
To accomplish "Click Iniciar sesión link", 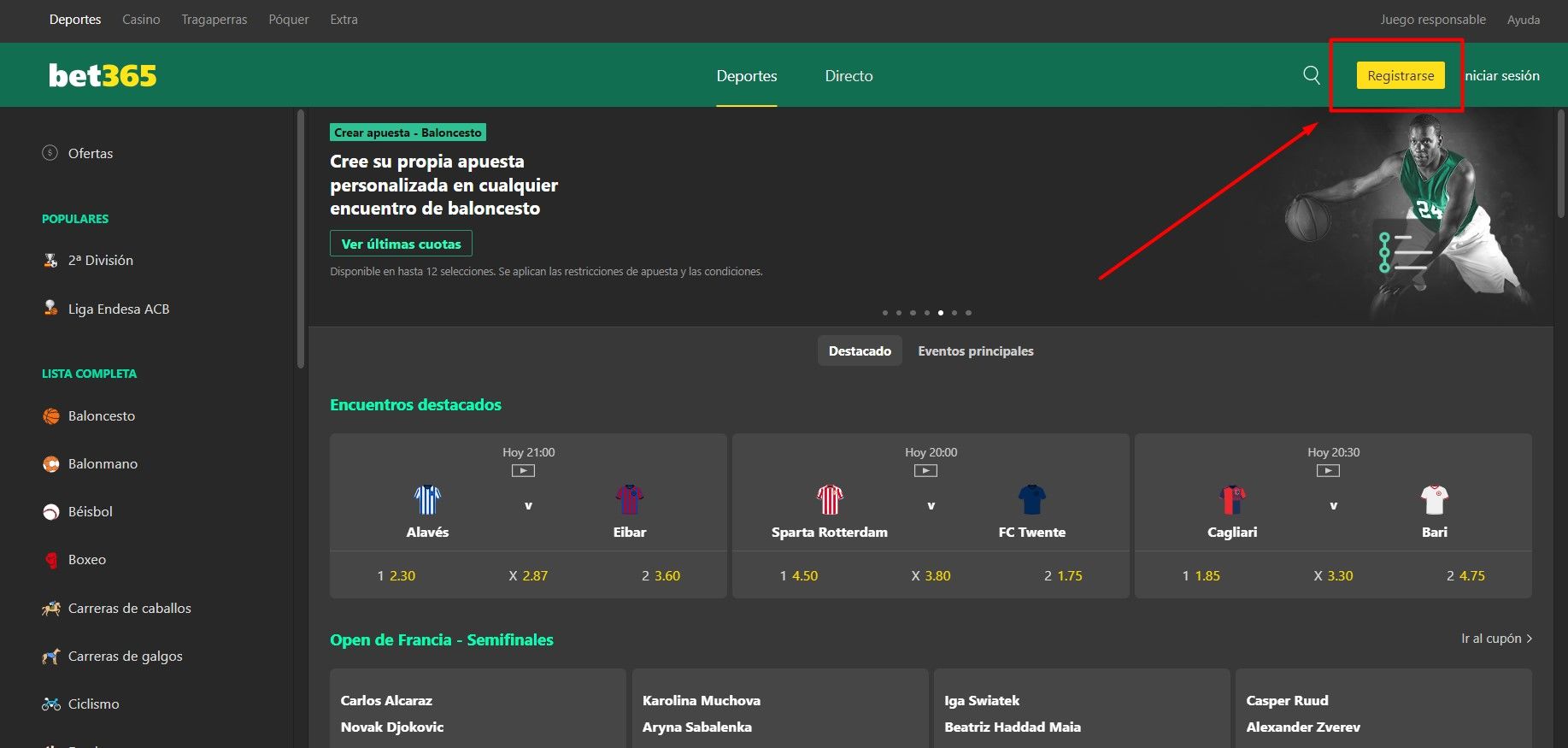I will tap(1502, 75).
